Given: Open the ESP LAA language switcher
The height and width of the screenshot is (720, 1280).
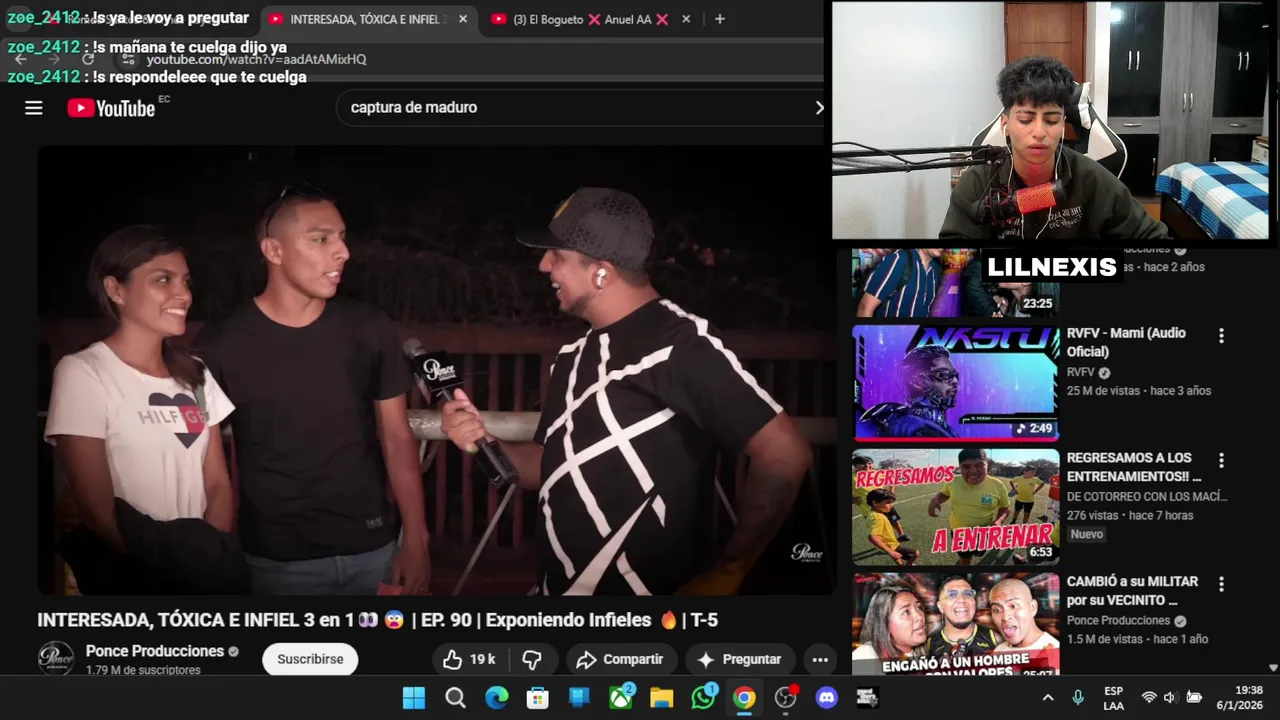Looking at the screenshot, I should coord(1113,698).
